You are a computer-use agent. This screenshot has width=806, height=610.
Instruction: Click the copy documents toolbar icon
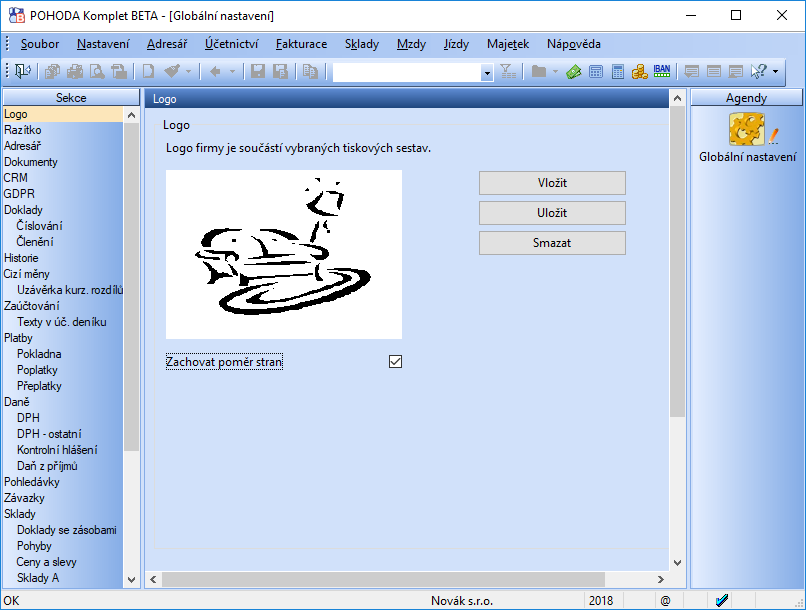[52, 71]
